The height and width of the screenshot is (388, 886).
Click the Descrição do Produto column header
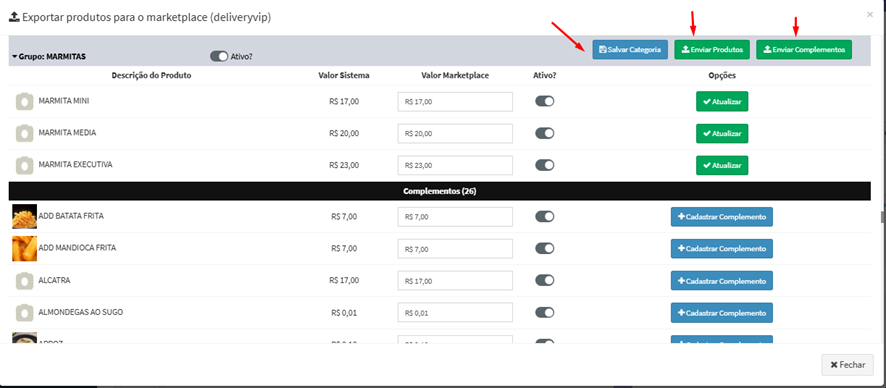point(151,75)
